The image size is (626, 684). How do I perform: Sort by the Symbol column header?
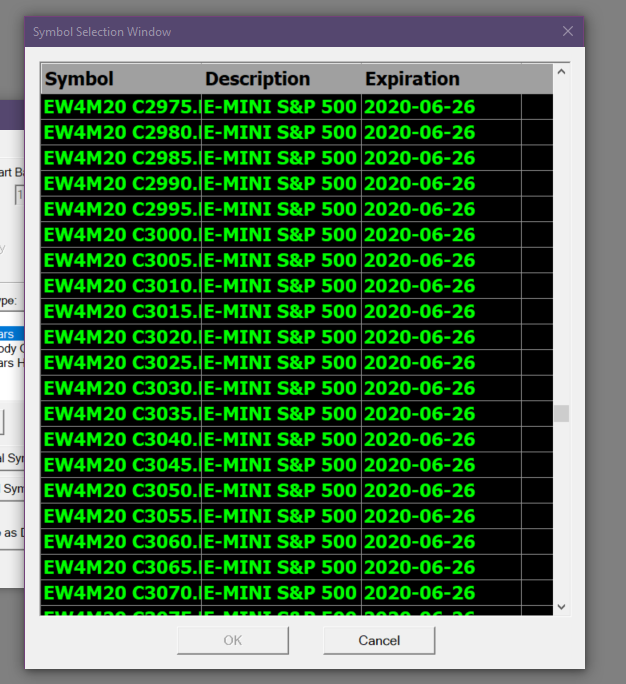[x=121, y=79]
